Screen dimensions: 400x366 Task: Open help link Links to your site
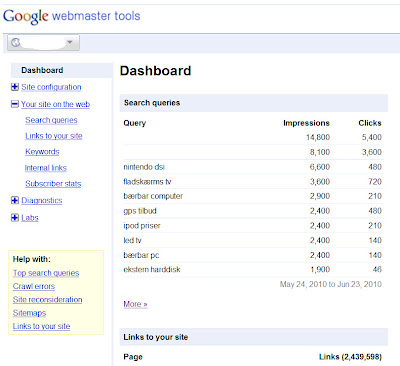42,326
